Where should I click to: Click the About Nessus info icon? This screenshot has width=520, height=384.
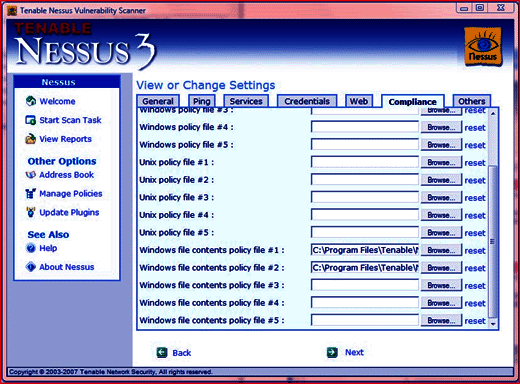(x=31, y=267)
